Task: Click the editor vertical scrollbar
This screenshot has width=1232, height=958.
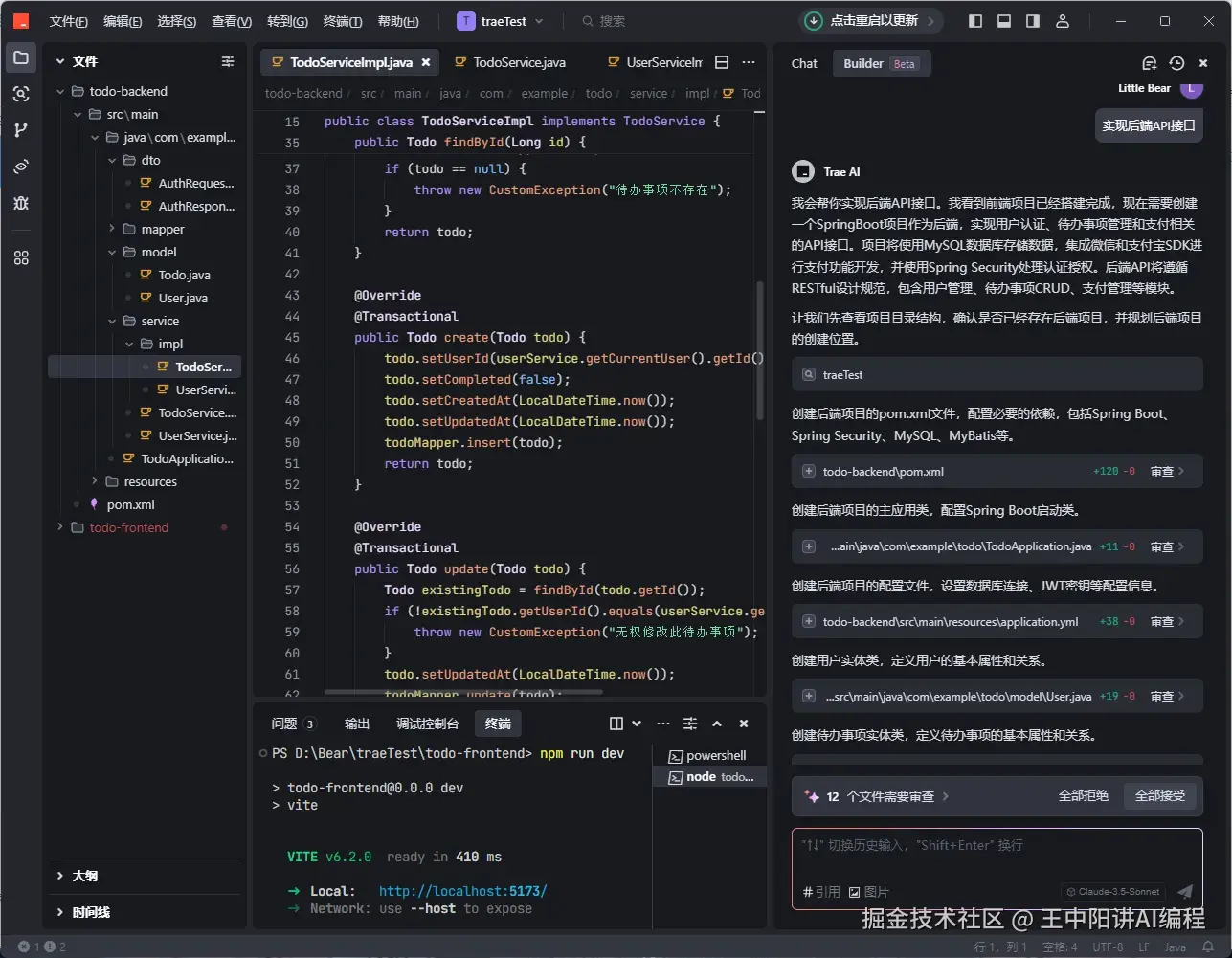Action: coord(761,349)
